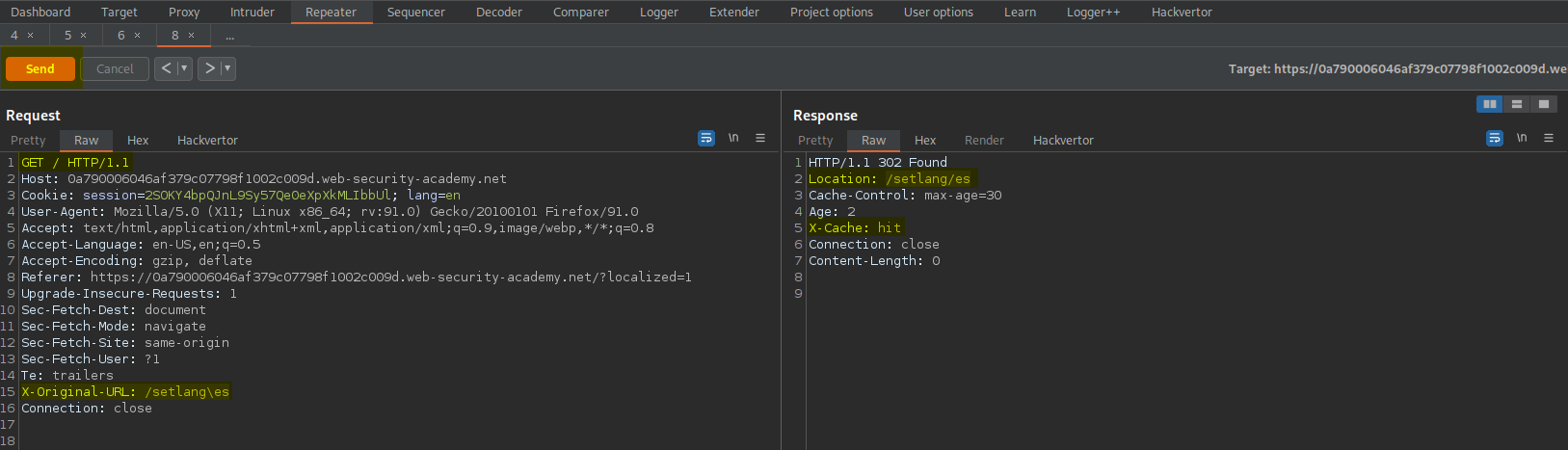The image size is (1568, 450).
Task: Close Repeater sub-tab 6
Action: point(137,36)
